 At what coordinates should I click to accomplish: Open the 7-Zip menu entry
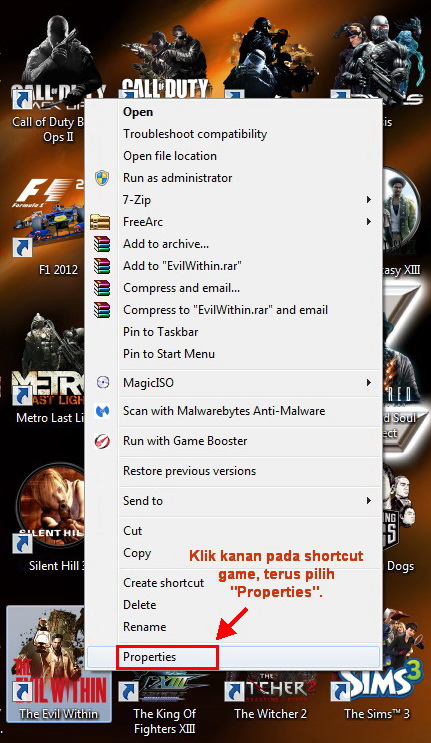point(233,199)
